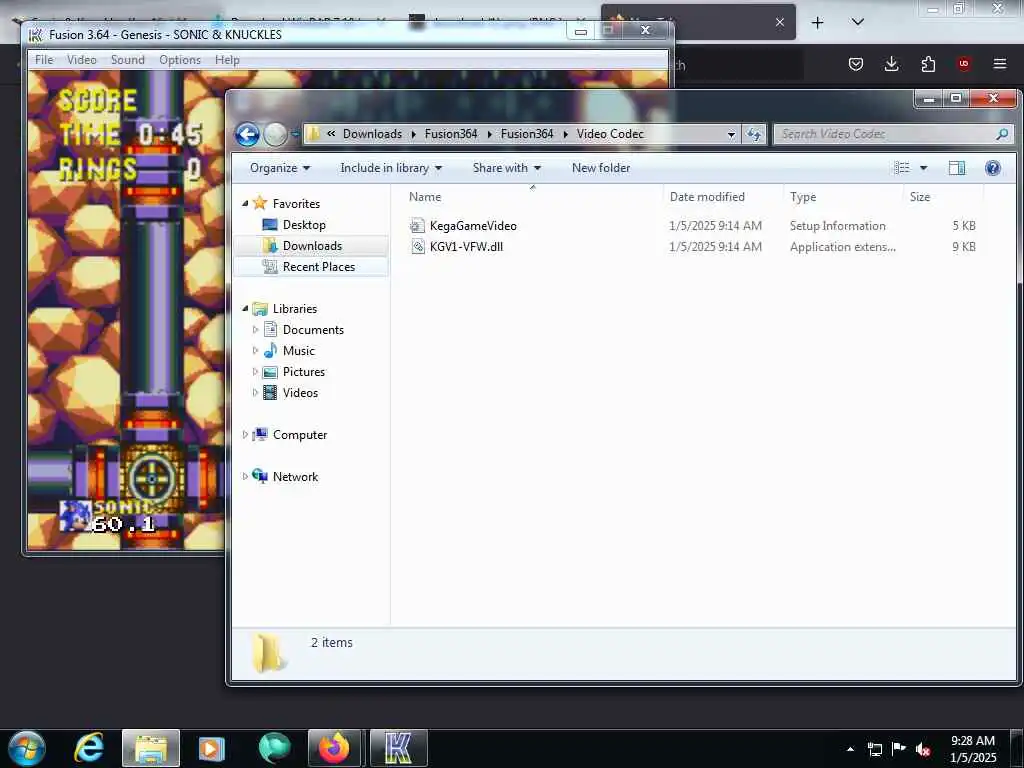
Task: Jump to first Fusion364 breadcrumb segment
Action: pyautogui.click(x=451, y=134)
